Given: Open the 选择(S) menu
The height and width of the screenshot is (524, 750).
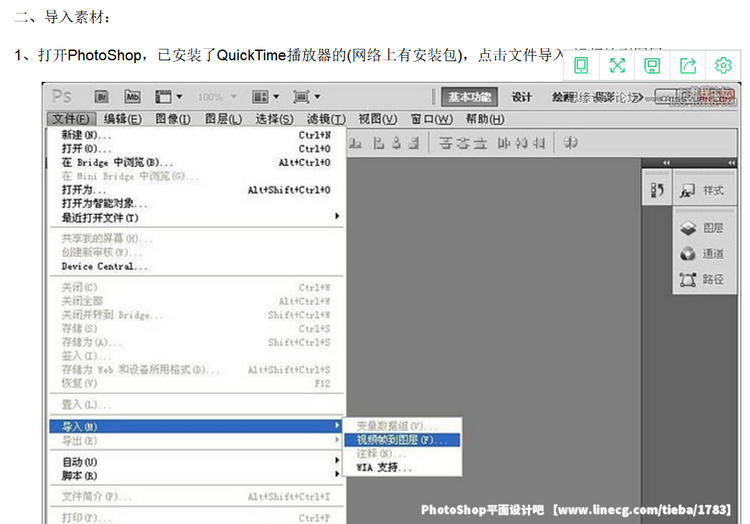Looking at the screenshot, I should [x=274, y=119].
